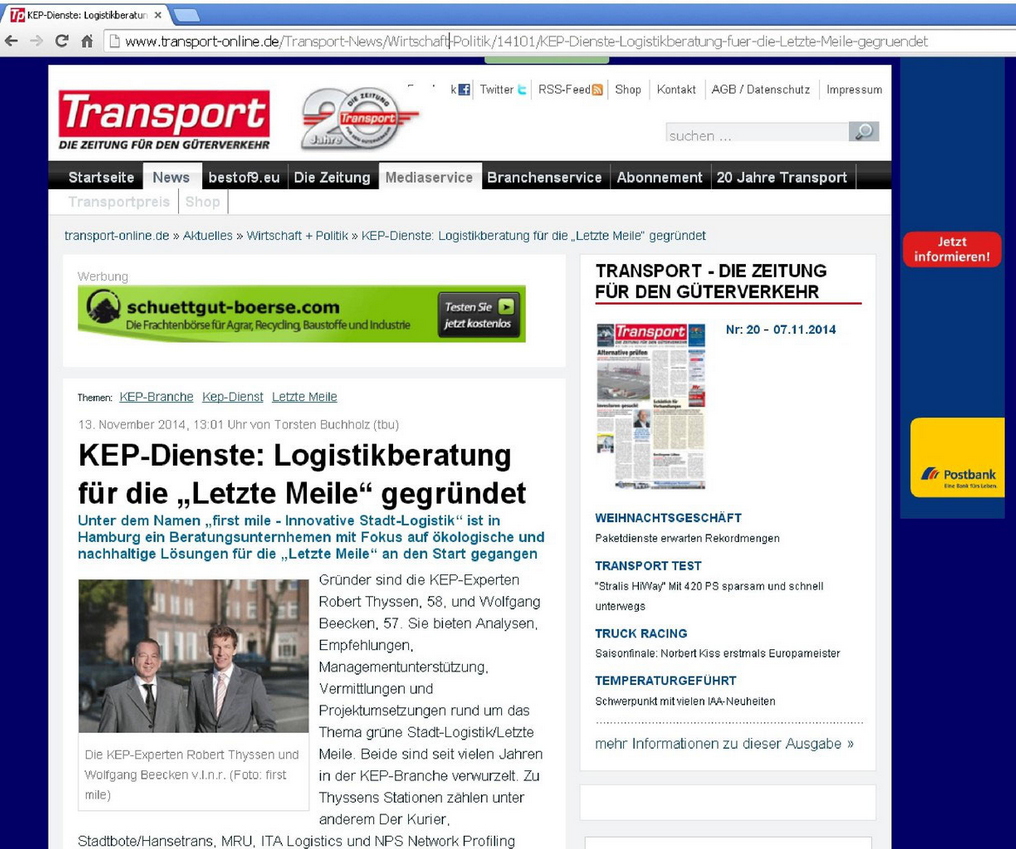Image resolution: width=1016 pixels, height=849 pixels.
Task: Click into the suchen search field
Action: (x=757, y=133)
